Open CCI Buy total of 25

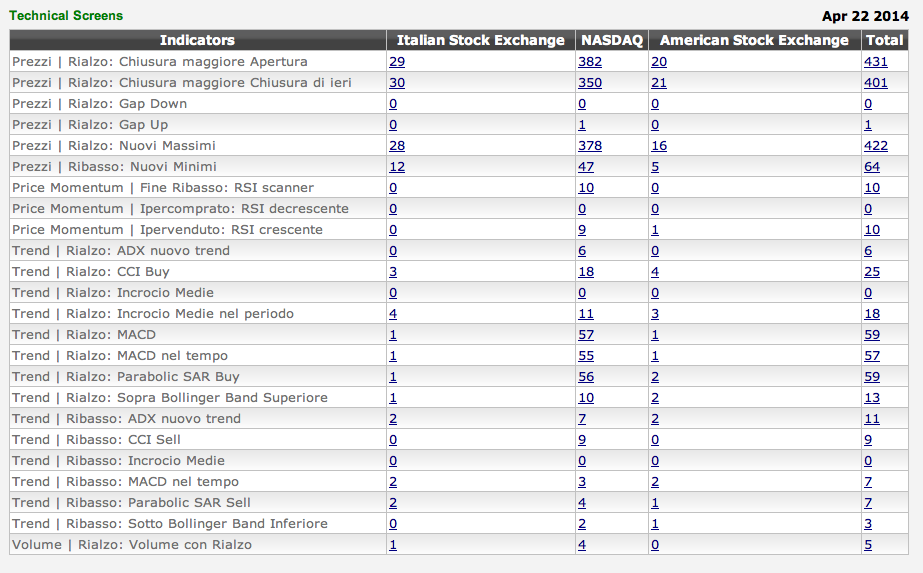872,272
